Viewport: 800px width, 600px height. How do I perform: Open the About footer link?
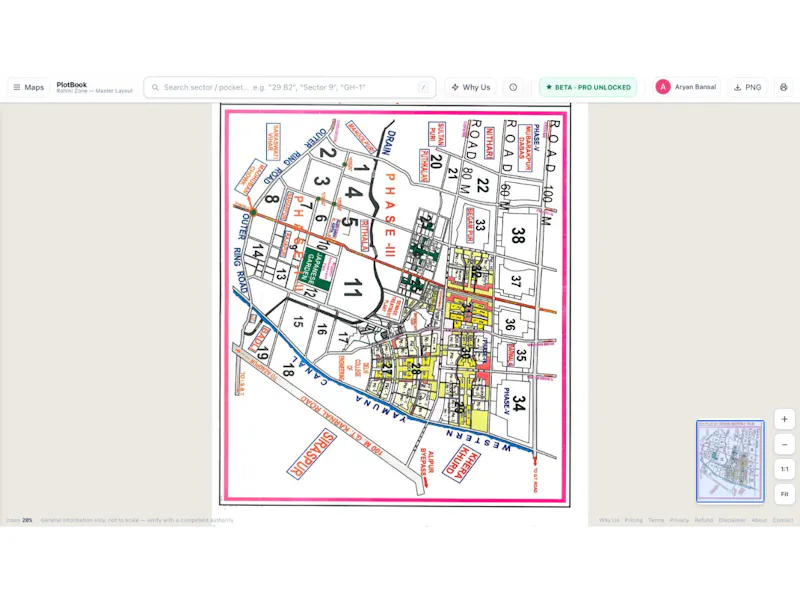[x=759, y=520]
